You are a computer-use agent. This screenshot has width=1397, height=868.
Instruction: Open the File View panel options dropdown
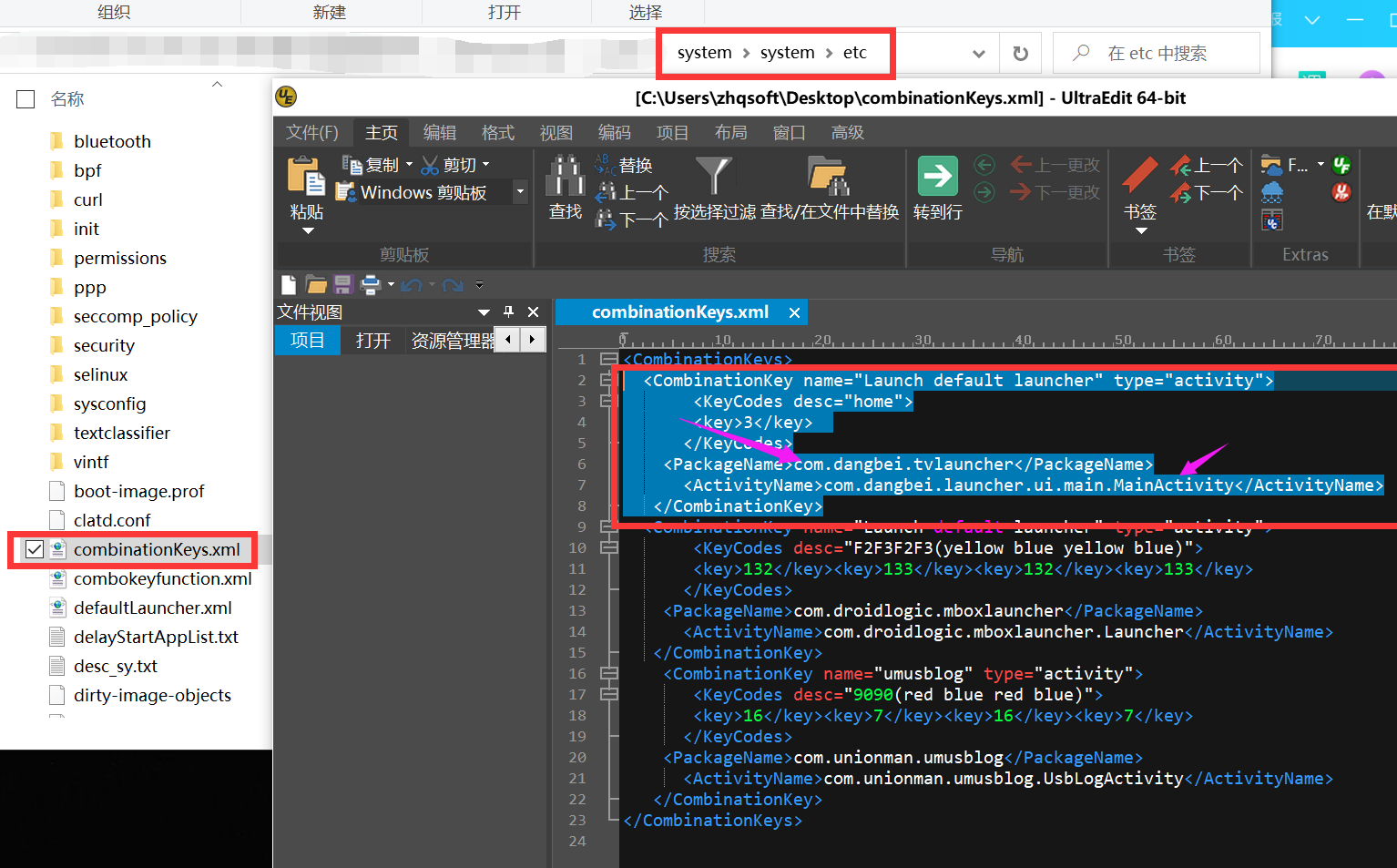484,312
